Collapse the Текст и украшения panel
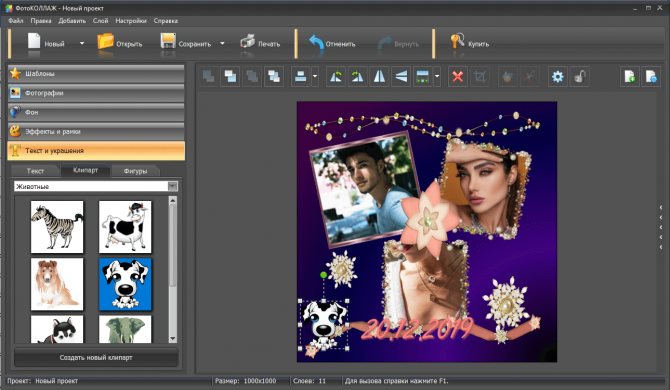Screen dimensions: 670x390 (96, 150)
